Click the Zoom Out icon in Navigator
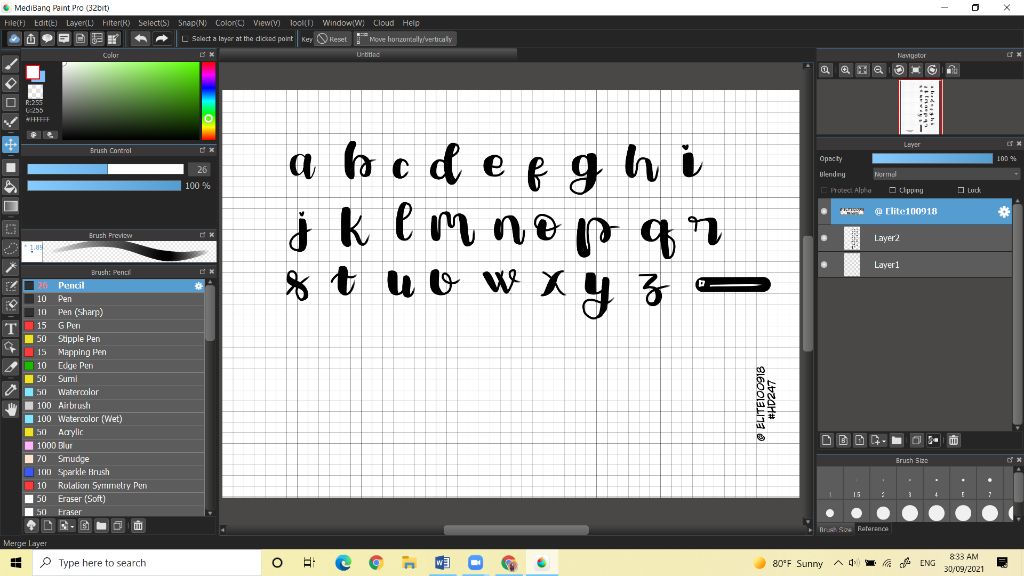1024x576 pixels. pos(879,70)
